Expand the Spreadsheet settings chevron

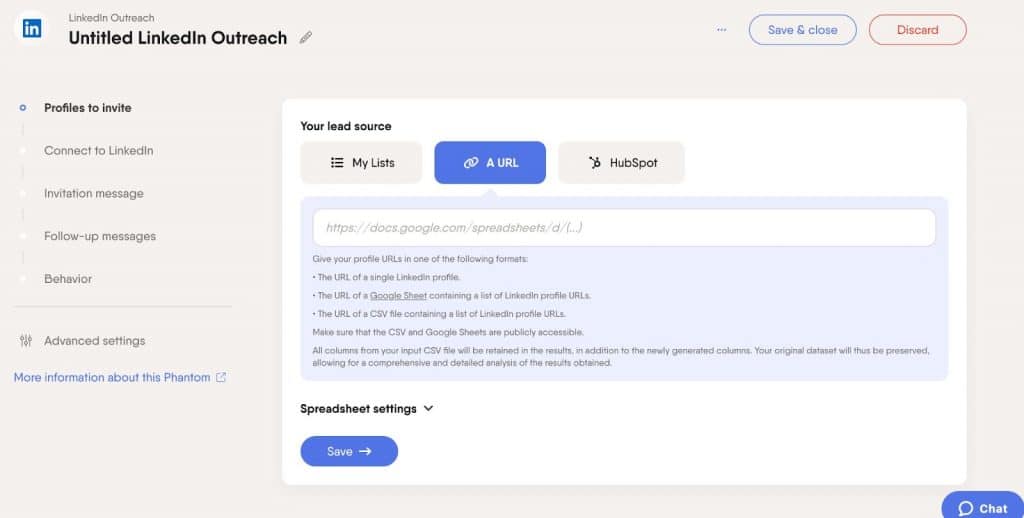[428, 408]
